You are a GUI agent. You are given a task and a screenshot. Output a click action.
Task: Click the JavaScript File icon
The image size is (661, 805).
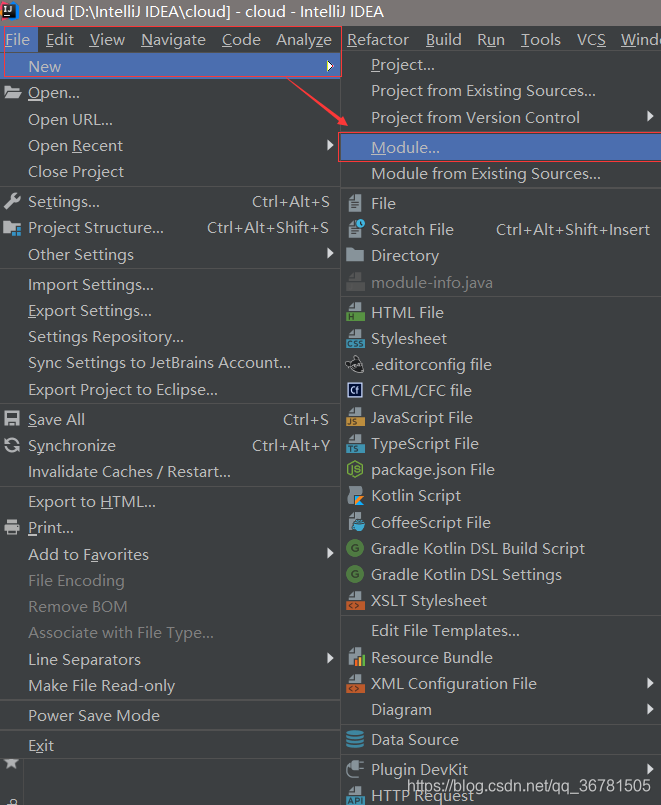(355, 417)
